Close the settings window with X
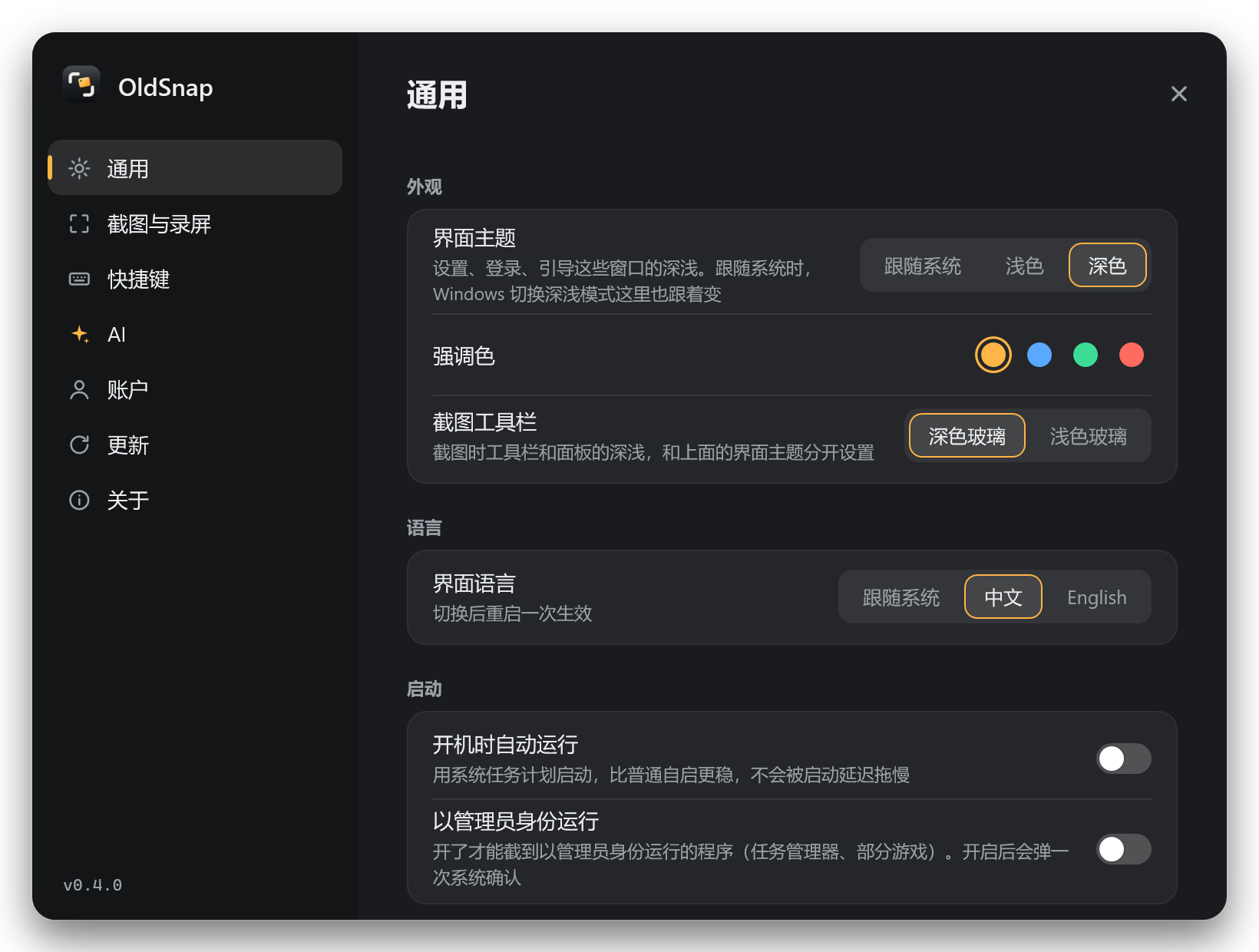This screenshot has height=952, width=1259. click(1178, 94)
